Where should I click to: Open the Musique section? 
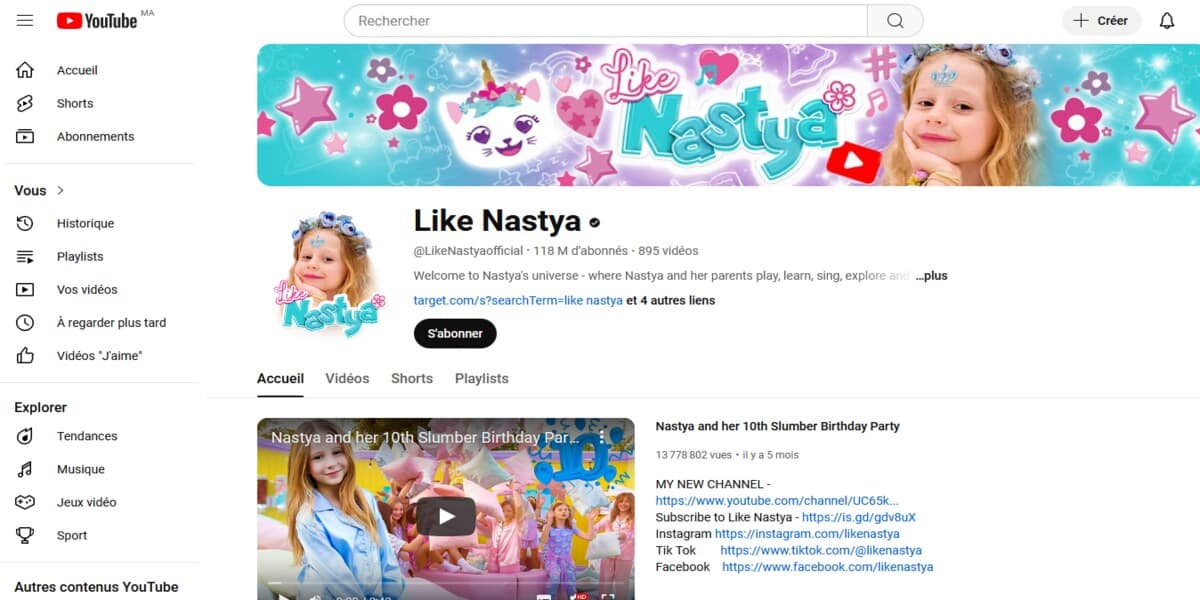(80, 469)
